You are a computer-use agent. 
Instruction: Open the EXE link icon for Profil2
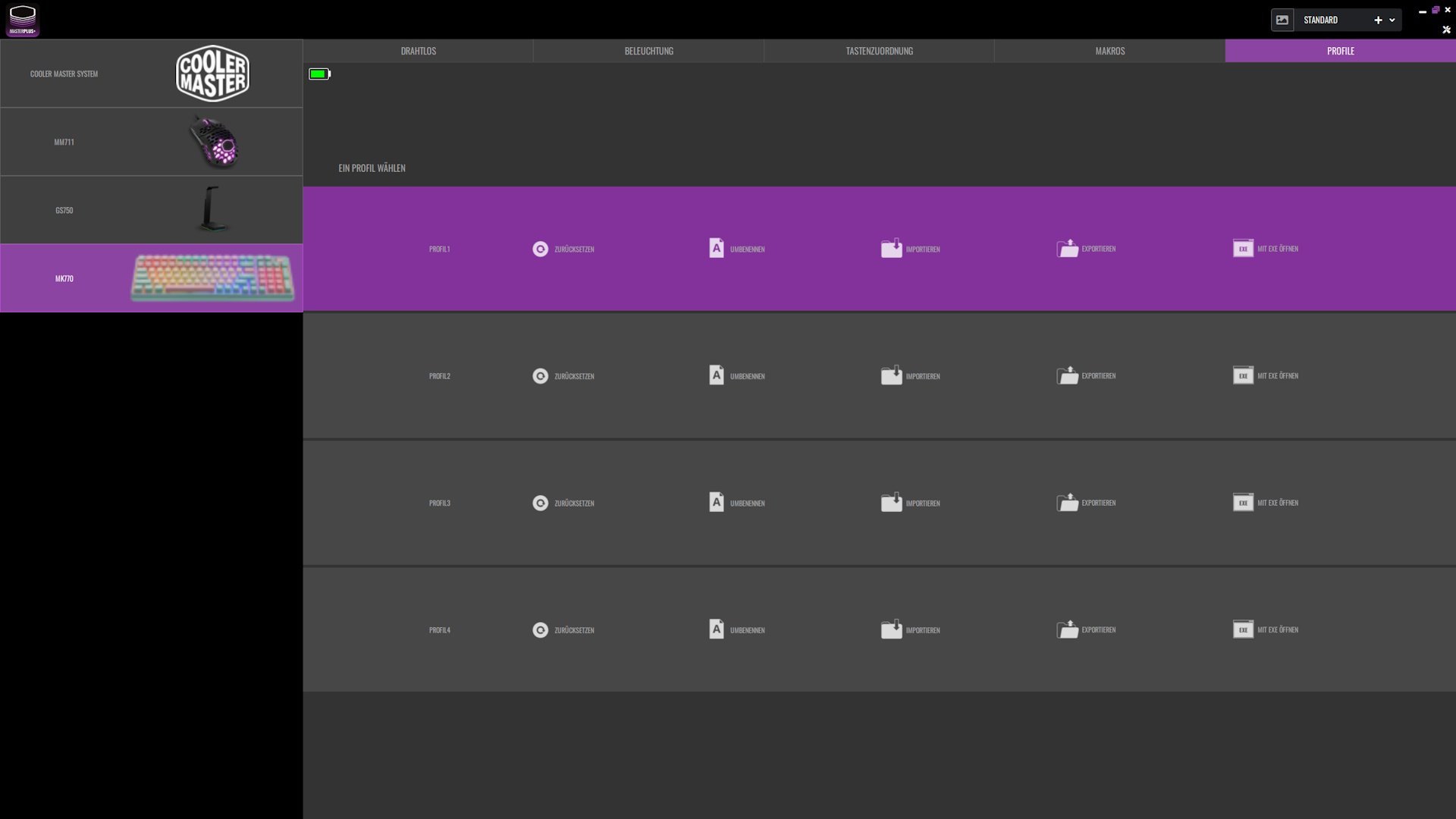(1243, 375)
